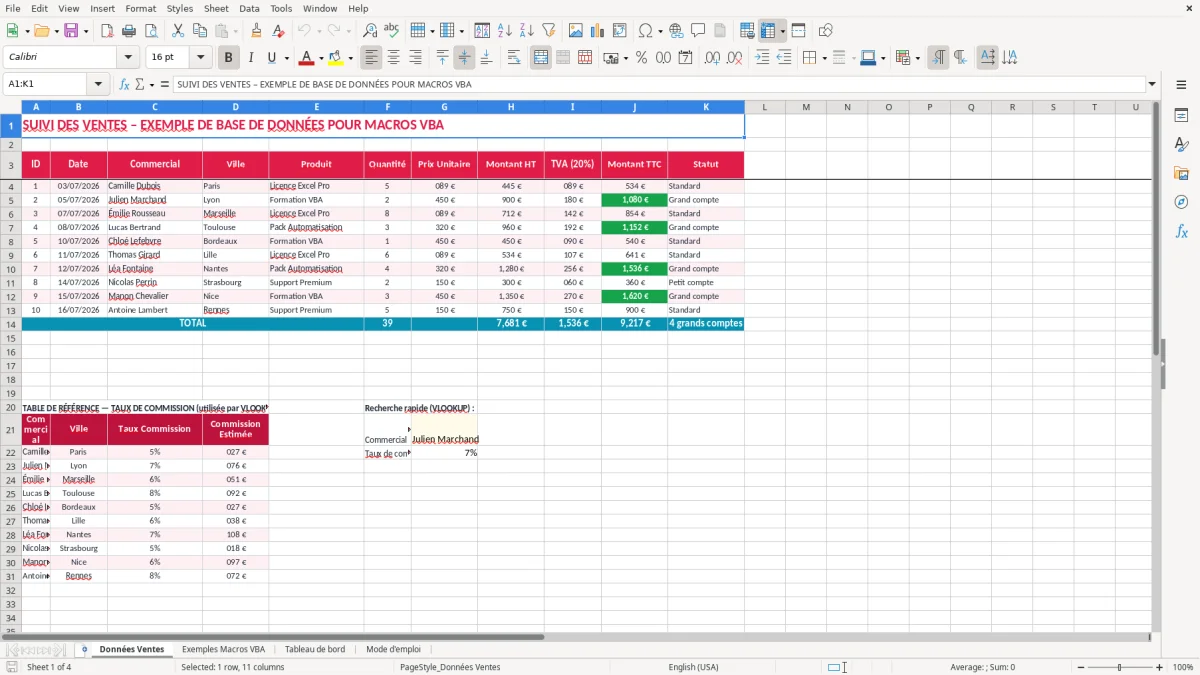Viewport: 1200px width, 675px height.
Task: Insert a hyperlink
Action: coord(676,31)
